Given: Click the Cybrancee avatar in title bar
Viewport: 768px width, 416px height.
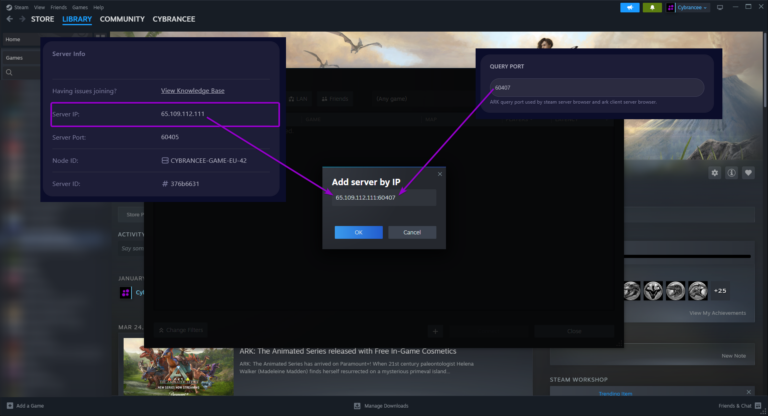Looking at the screenshot, I should [671, 7].
